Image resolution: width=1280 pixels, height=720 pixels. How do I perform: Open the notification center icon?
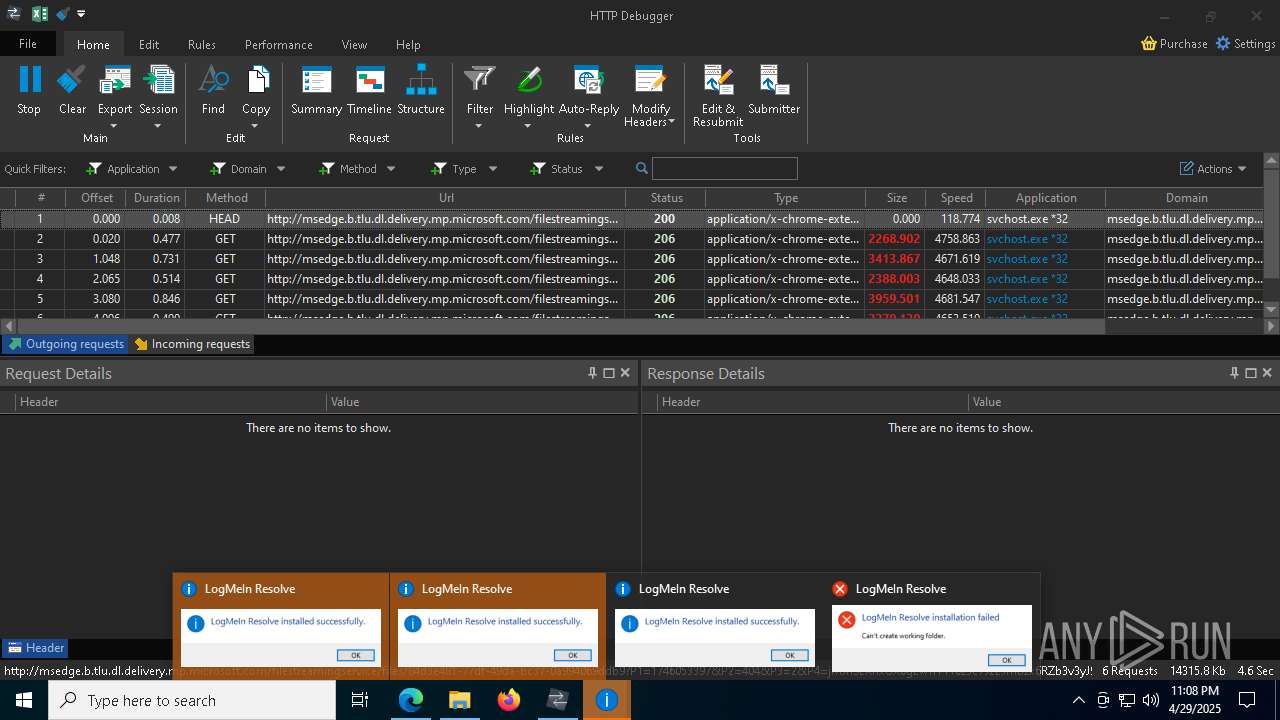[1248, 700]
